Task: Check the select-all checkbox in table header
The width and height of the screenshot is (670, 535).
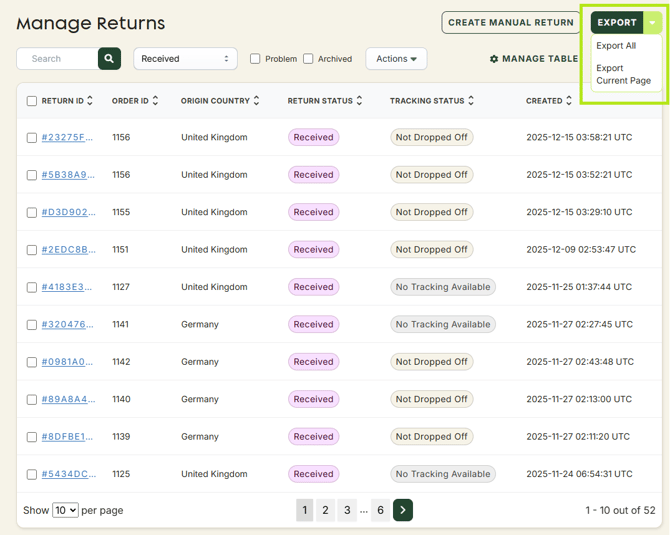Action: coord(32,101)
